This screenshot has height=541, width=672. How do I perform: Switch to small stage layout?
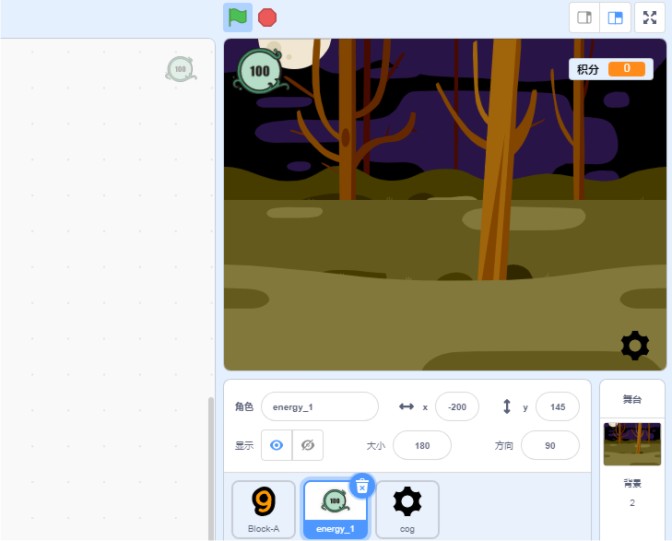[585, 18]
